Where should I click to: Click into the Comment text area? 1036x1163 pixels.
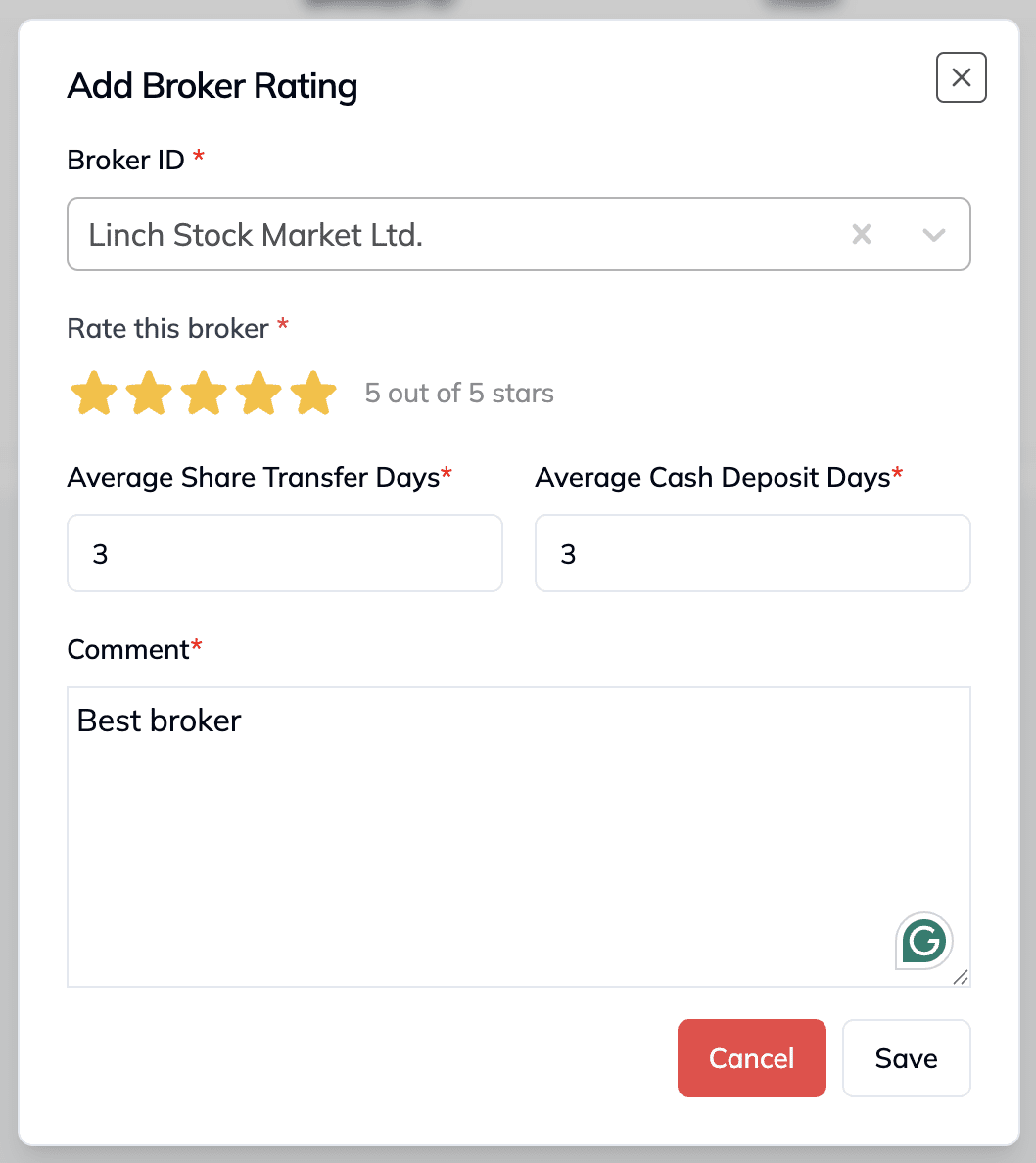click(x=519, y=837)
